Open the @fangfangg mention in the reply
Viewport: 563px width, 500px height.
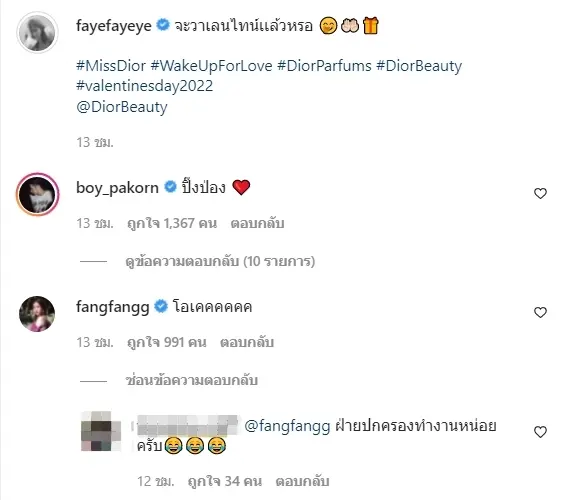(287, 426)
